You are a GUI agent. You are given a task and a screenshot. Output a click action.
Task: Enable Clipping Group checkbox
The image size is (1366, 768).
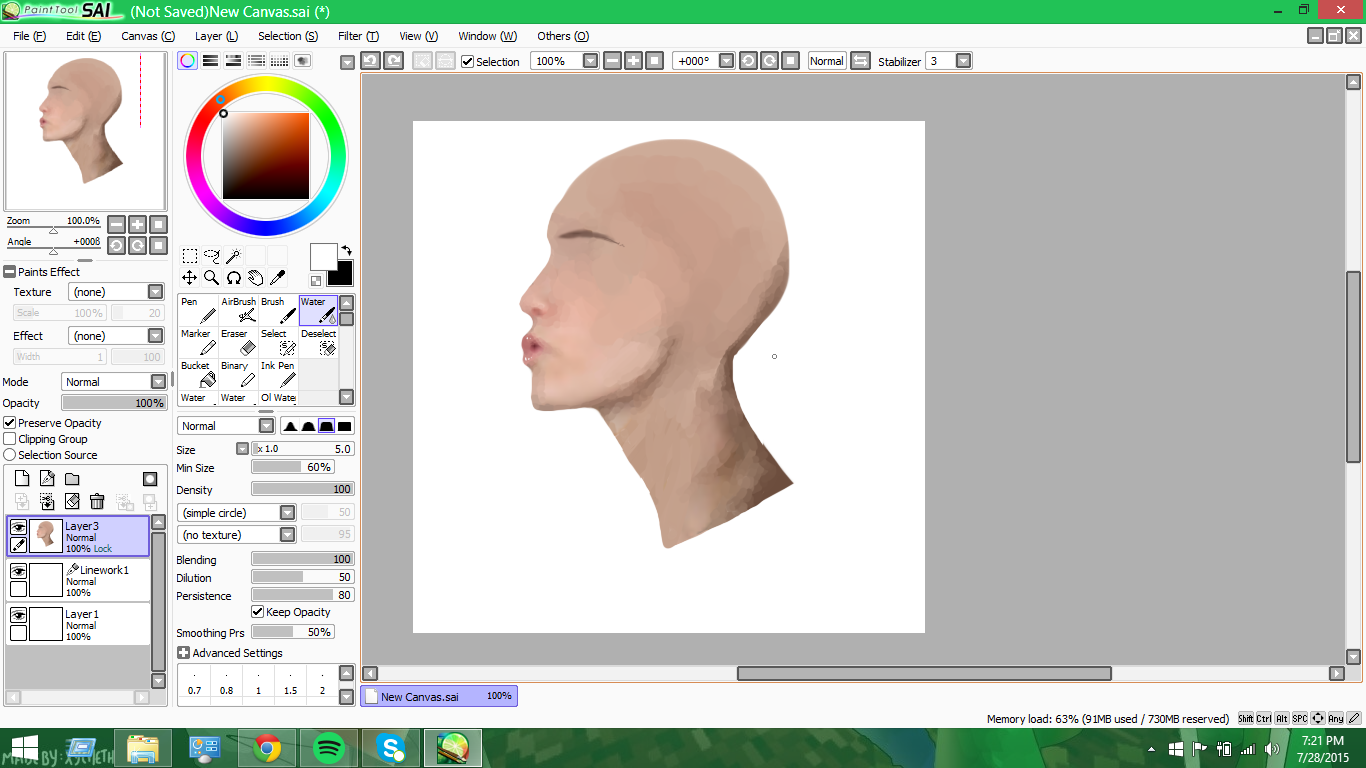[x=10, y=439]
